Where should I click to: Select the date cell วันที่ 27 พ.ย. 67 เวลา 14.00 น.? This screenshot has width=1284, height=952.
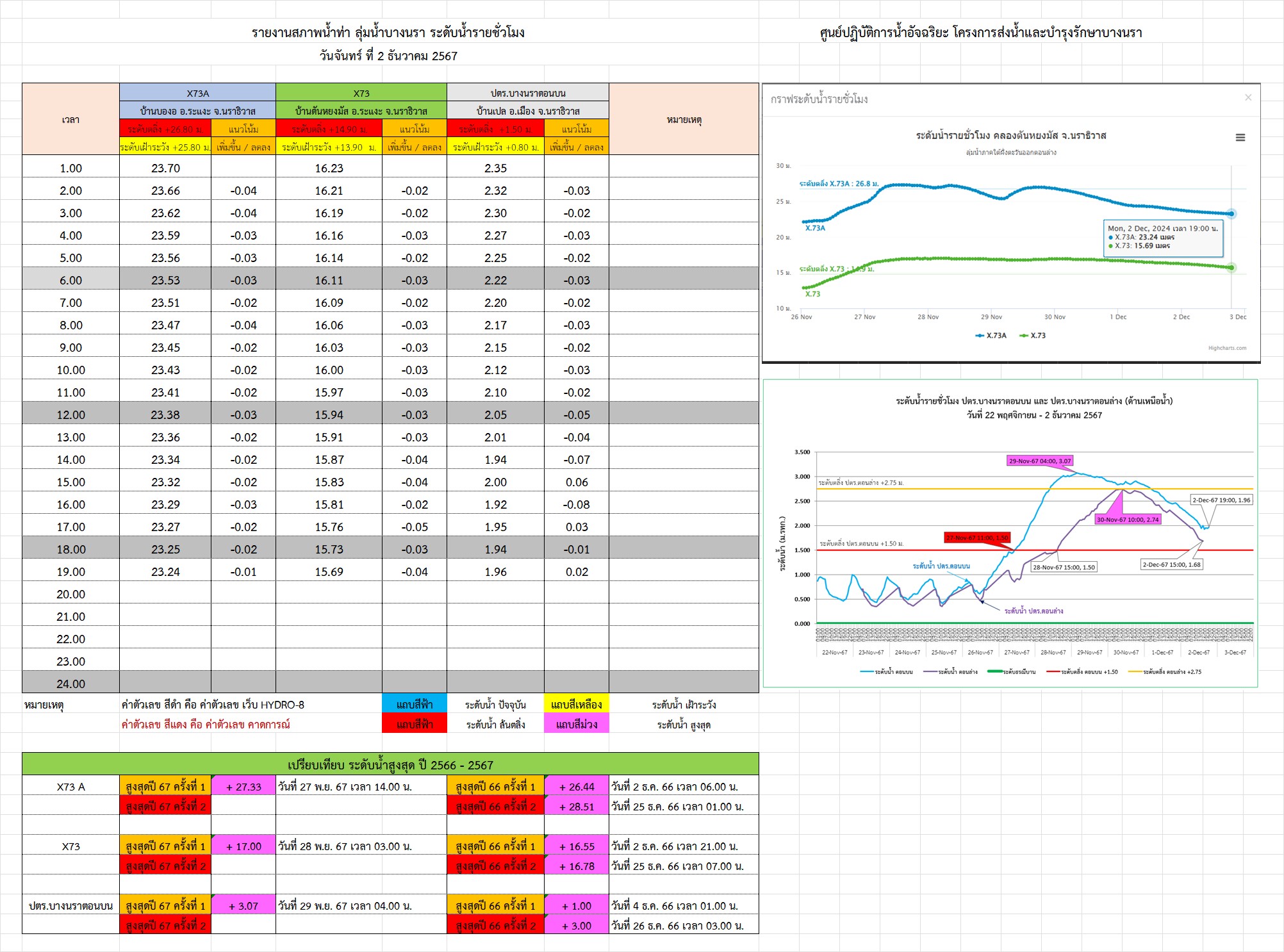coord(361,786)
